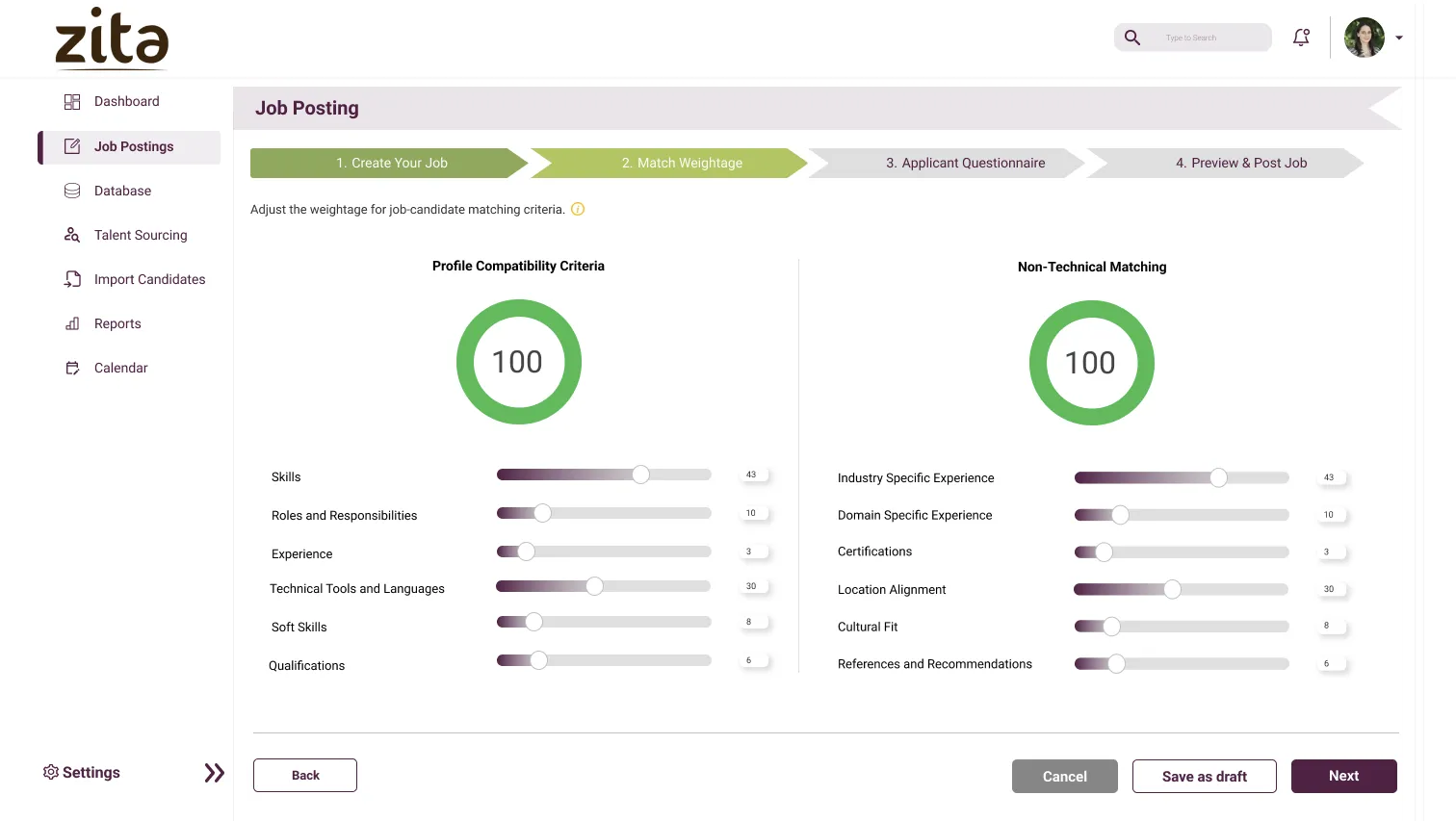This screenshot has height=821, width=1456.
Task: Click the Import Candidates file icon
Action: pos(72,279)
